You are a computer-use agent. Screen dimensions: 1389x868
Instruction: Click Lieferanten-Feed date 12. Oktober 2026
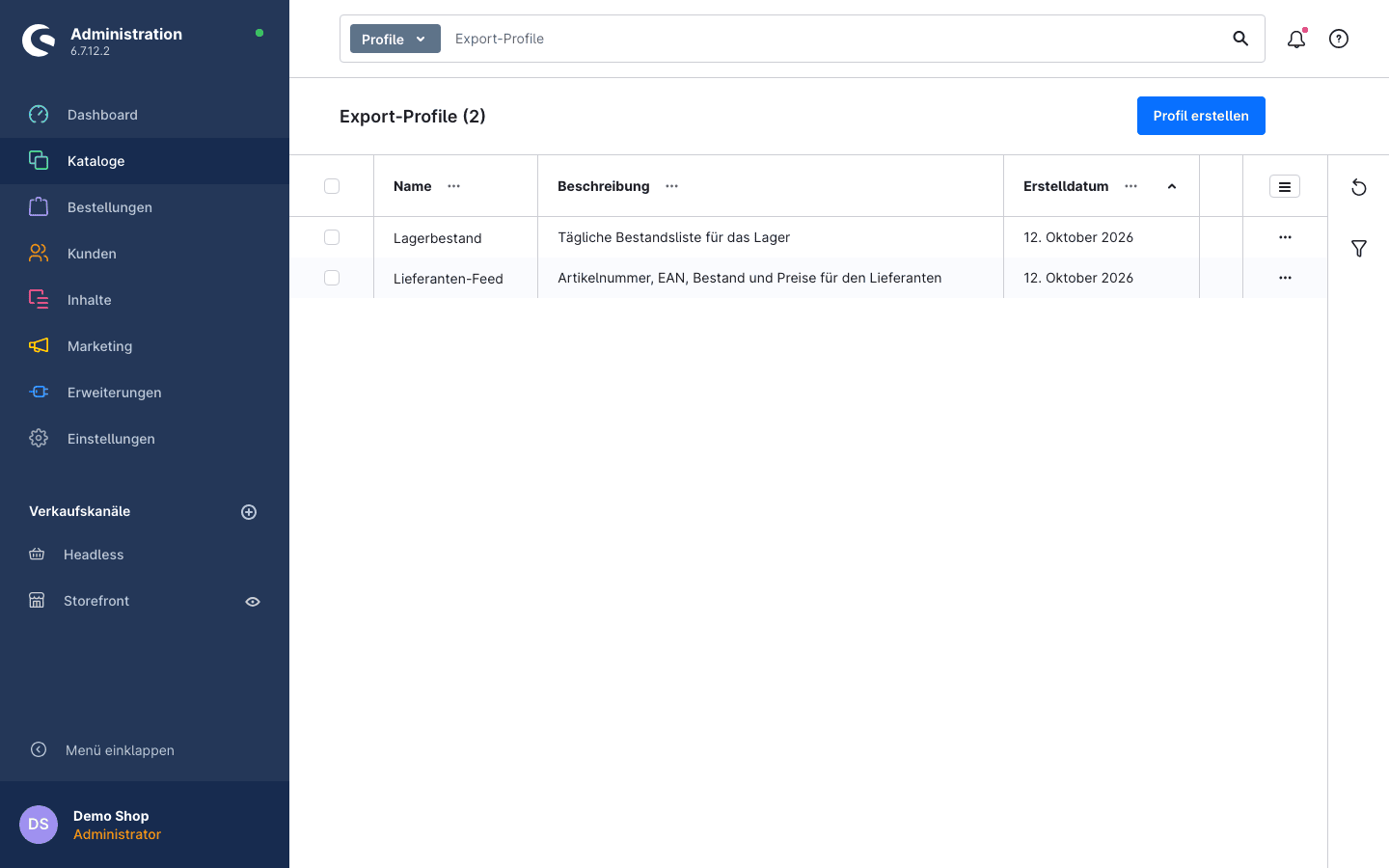1078,278
